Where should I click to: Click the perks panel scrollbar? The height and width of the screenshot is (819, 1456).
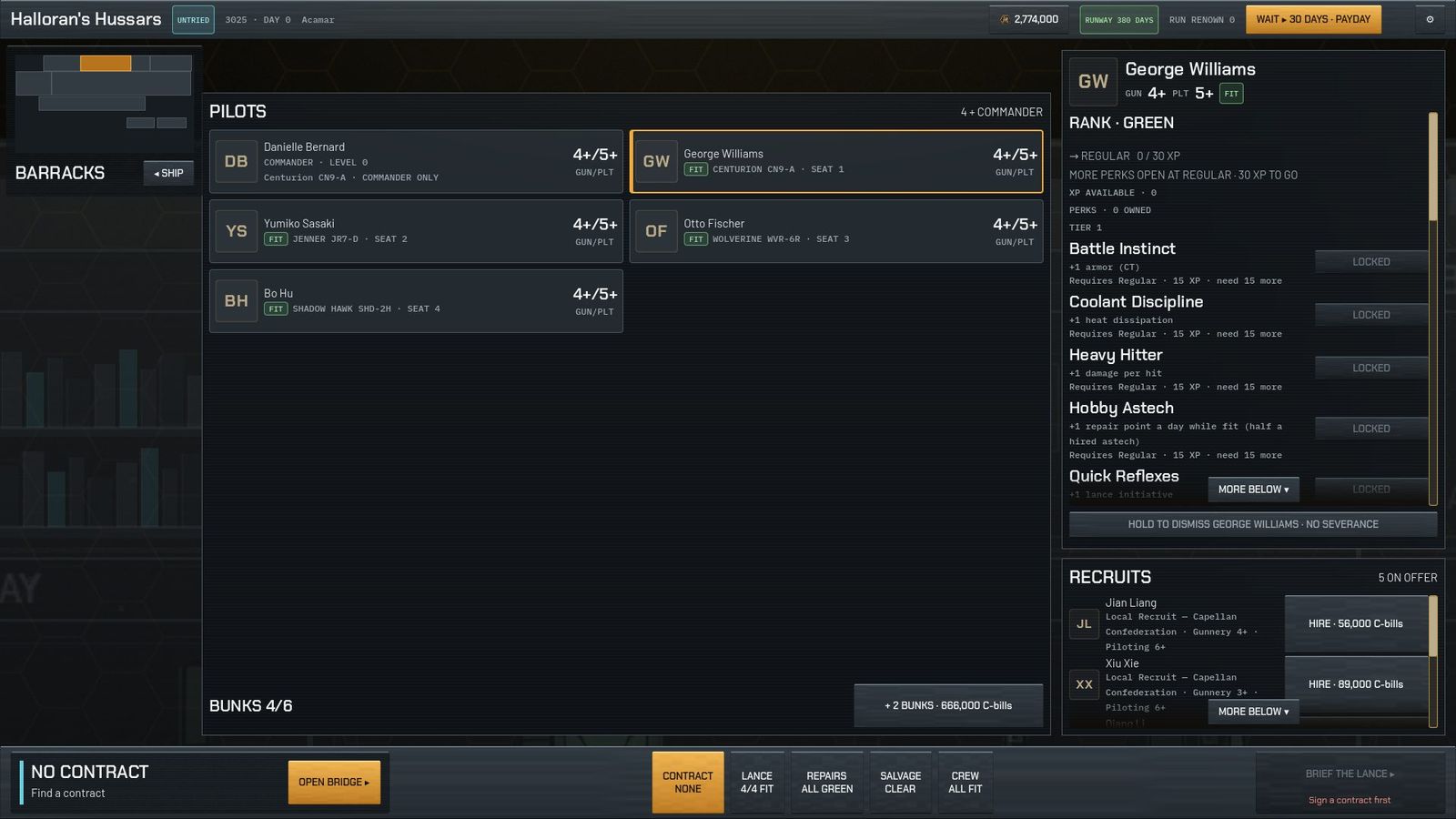tap(1433, 309)
